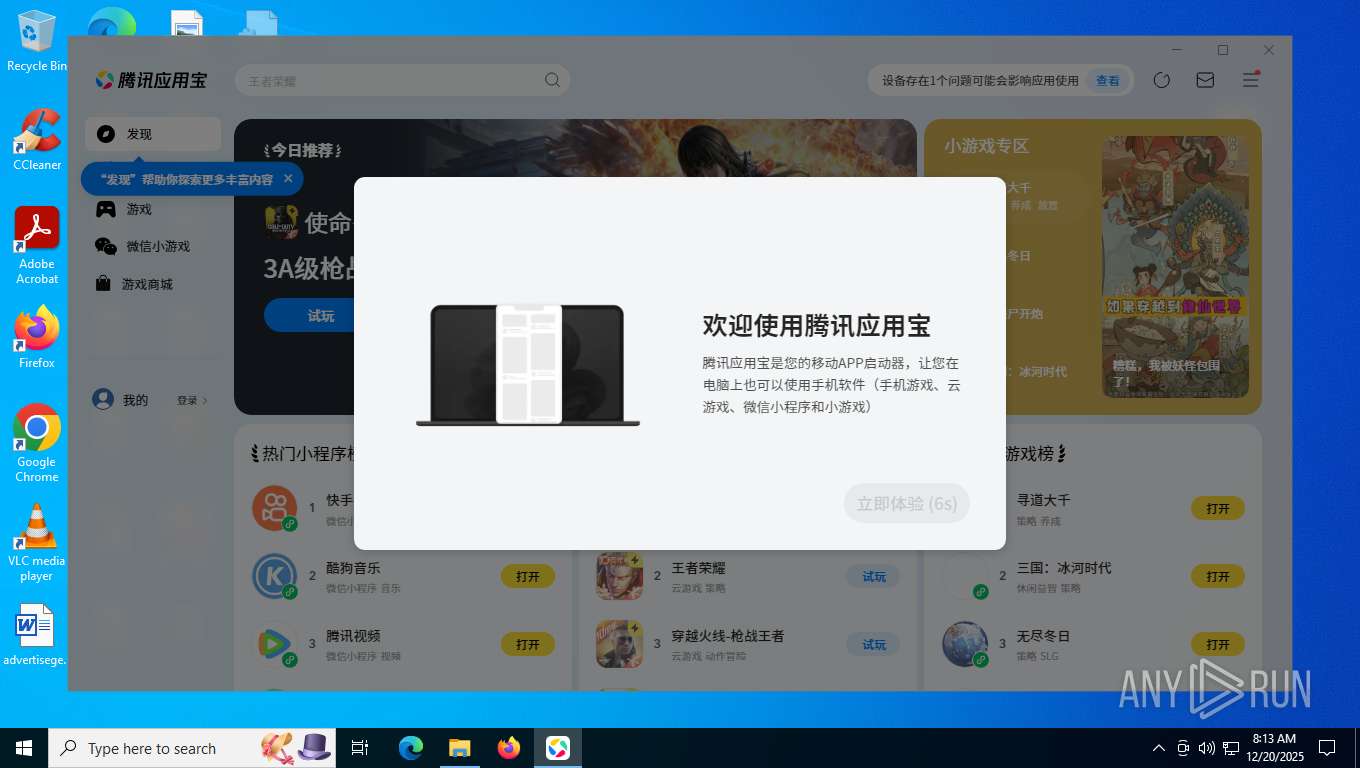Click the 酷狗音乐 app icon
The image size is (1360, 768).
(x=274, y=576)
